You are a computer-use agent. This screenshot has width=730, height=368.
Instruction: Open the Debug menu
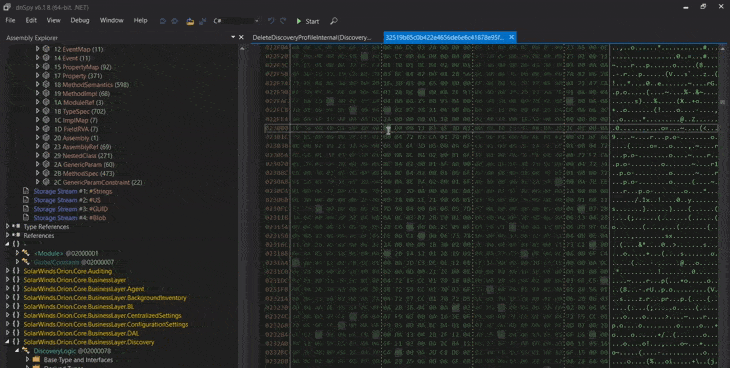tap(80, 20)
